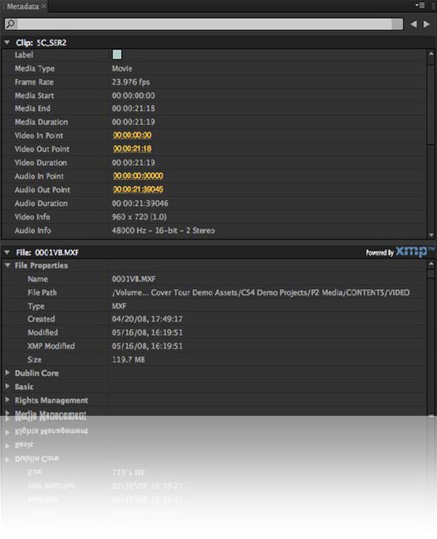This screenshot has height=539, width=437.
Task: Select the Frame Rate value 23.976 fps
Action: coord(131,82)
